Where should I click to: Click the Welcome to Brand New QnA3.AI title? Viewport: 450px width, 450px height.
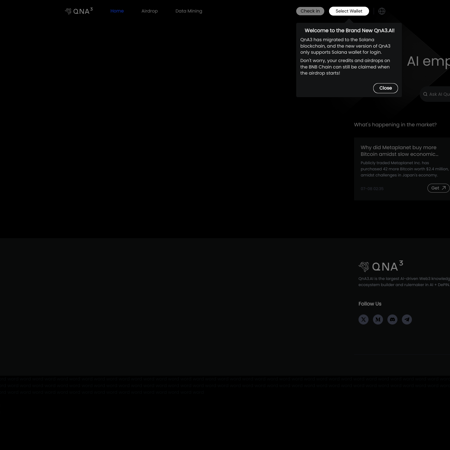coord(349,31)
